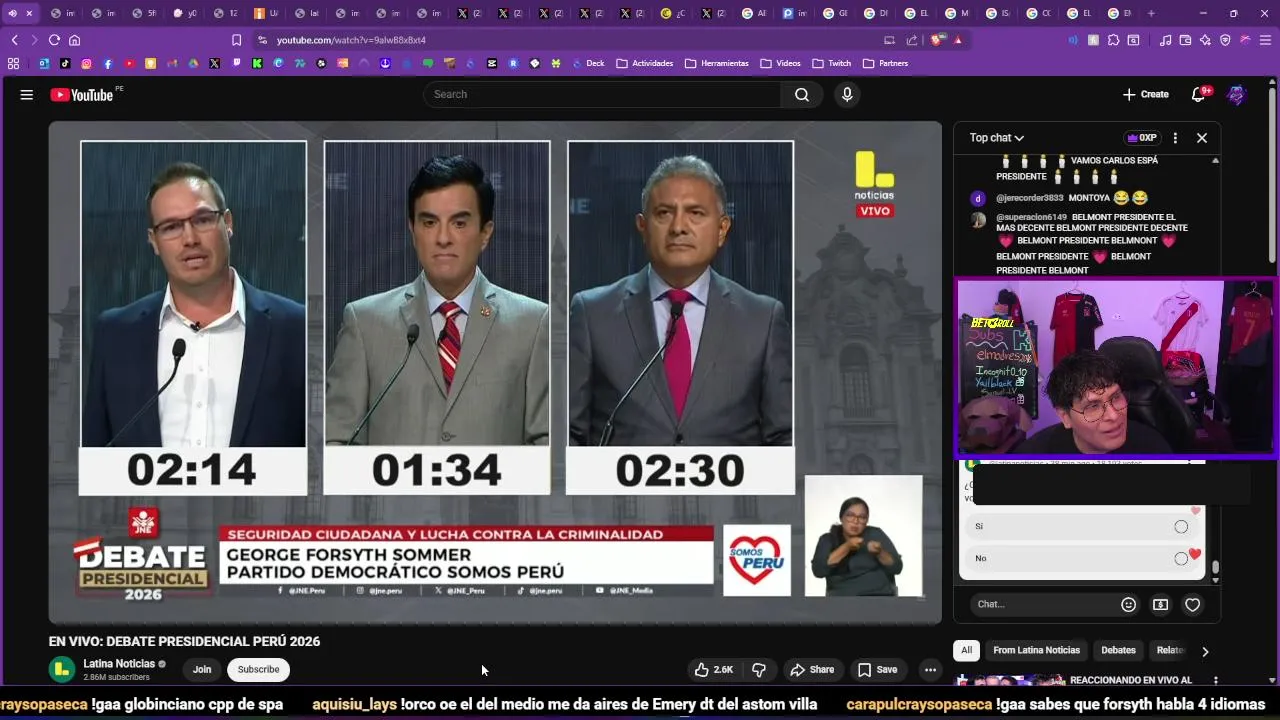Click the Share button under video
Viewport: 1280px width, 720px height.
pyautogui.click(x=811, y=670)
